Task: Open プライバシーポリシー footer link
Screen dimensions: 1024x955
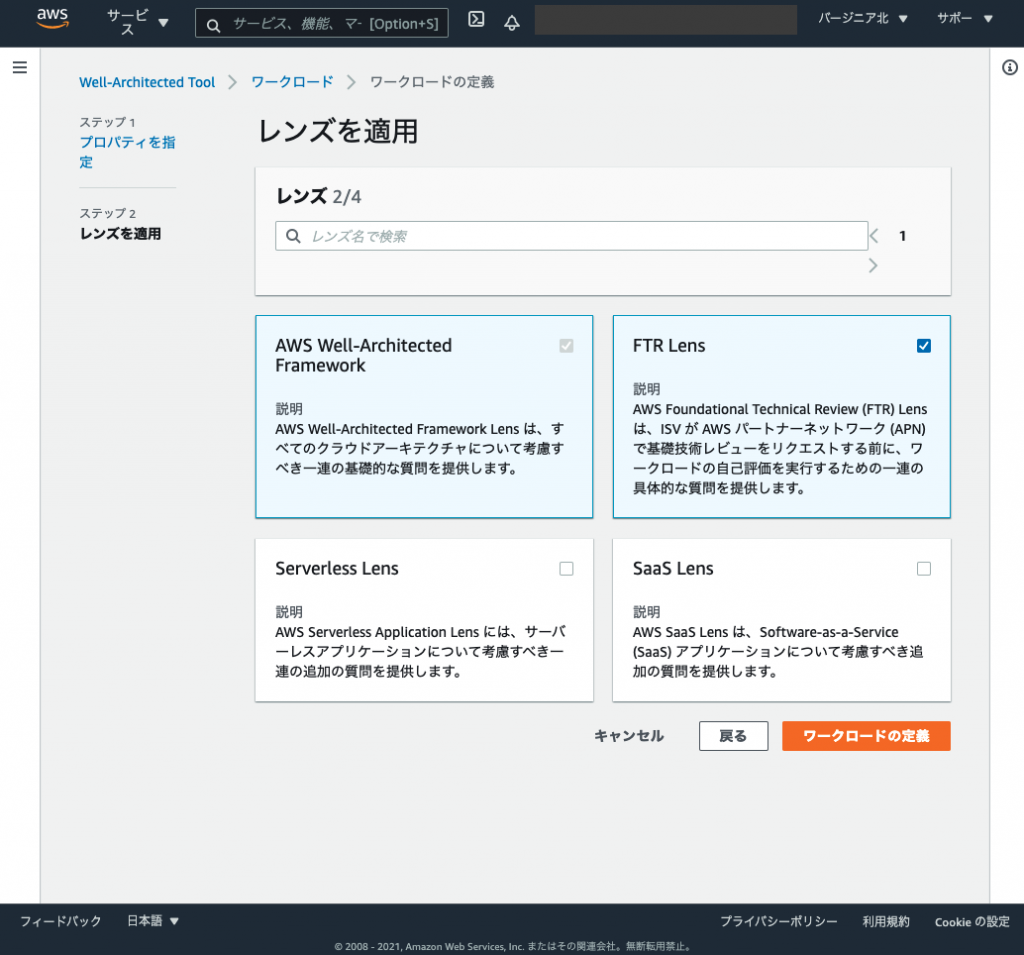Action: pyautogui.click(x=778, y=921)
